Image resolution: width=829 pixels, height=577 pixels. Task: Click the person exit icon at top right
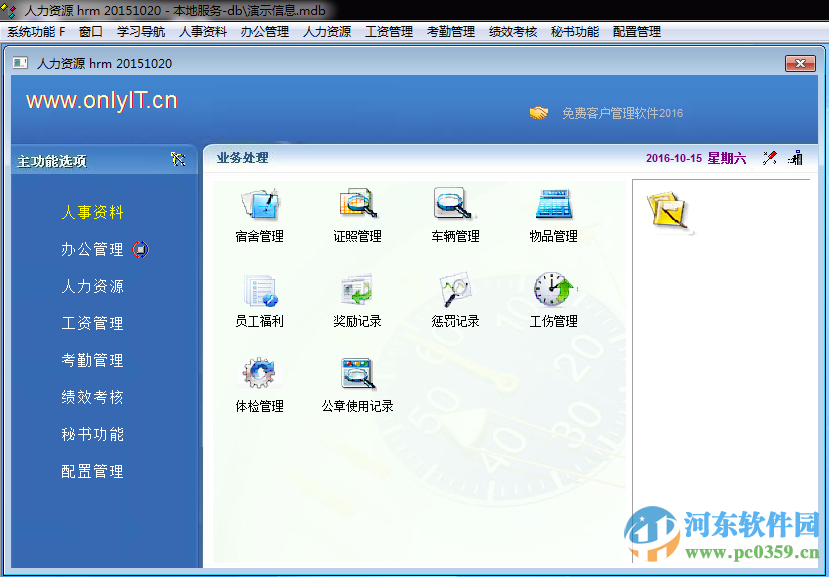coord(796,158)
